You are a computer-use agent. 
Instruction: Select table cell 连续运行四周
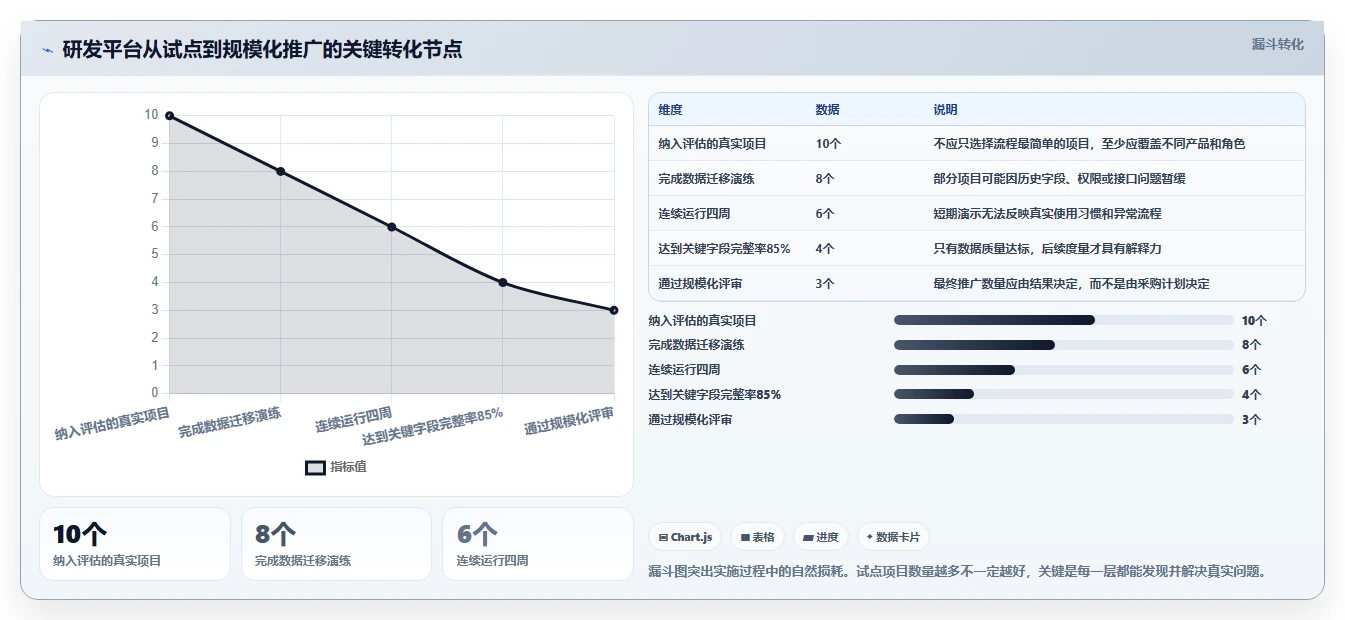[694, 214]
